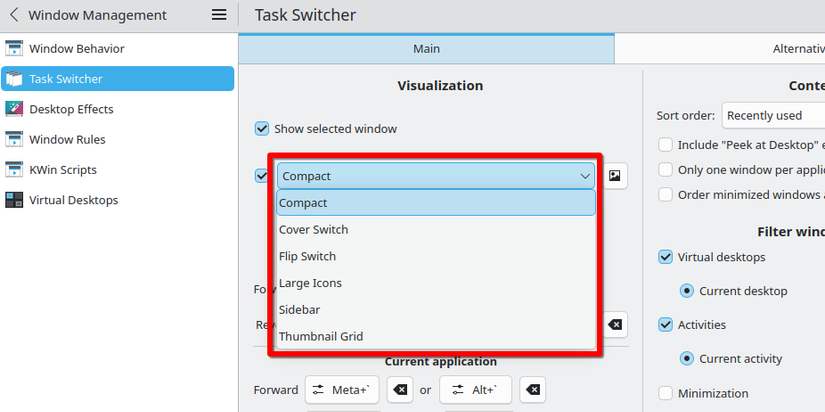The height and width of the screenshot is (412, 825).
Task: Click the KWin Scripts sidebar icon
Action: pos(14,170)
